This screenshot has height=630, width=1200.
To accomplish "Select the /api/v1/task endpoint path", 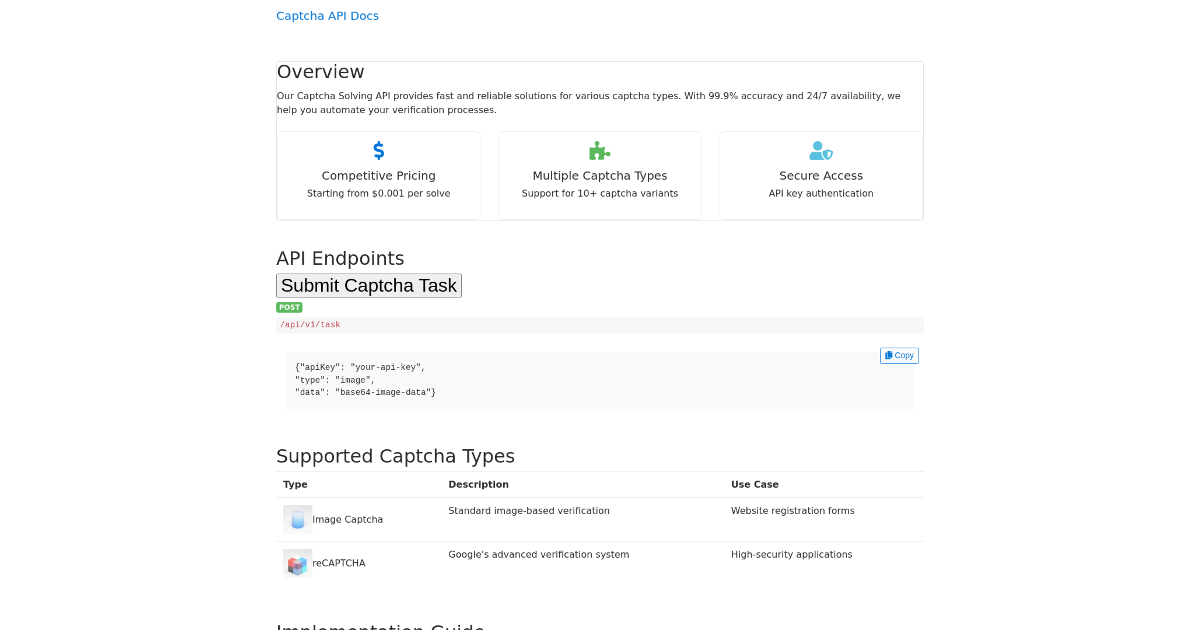I will click(309, 324).
